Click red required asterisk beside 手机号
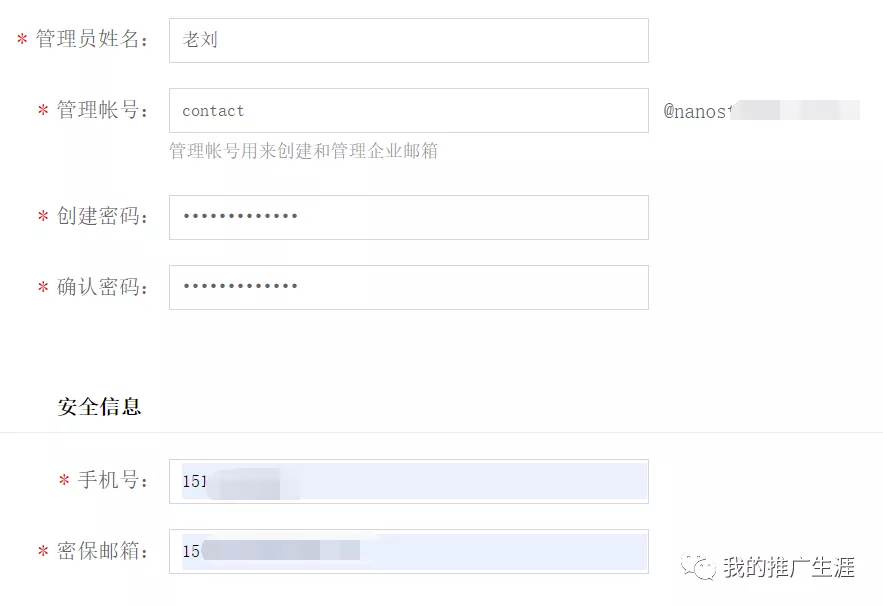Image resolution: width=883 pixels, height=606 pixels. [64, 481]
